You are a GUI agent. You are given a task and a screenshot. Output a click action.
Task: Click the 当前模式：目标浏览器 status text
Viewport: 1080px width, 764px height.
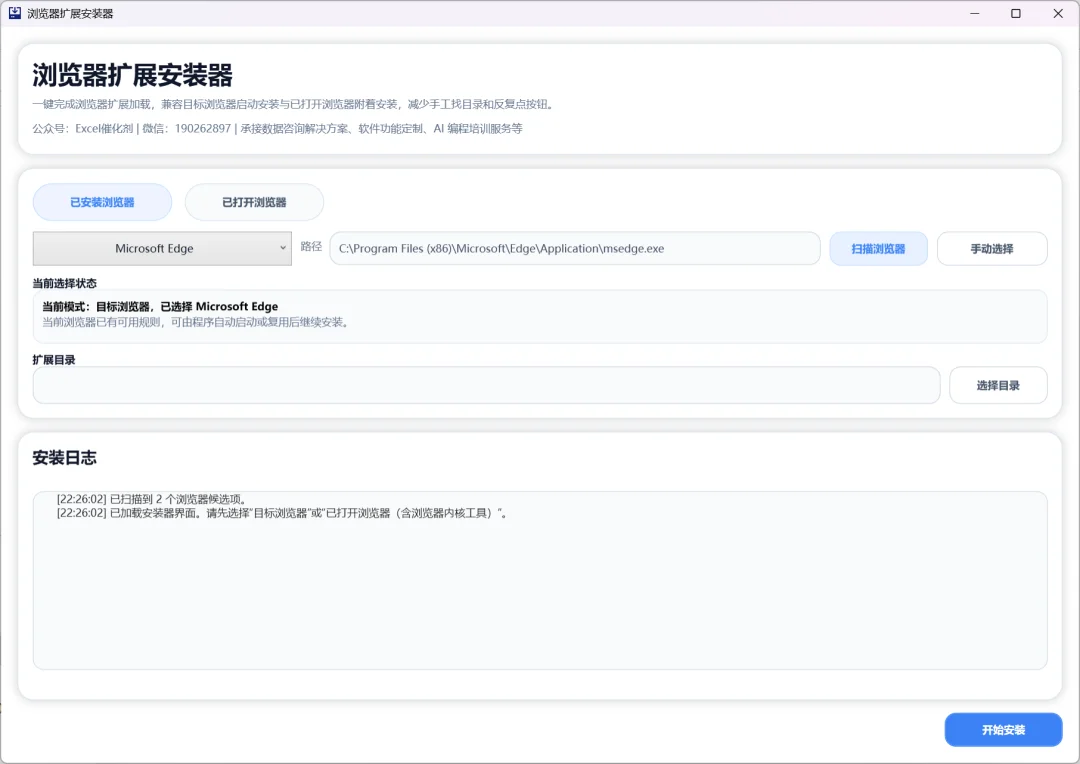[160, 307]
